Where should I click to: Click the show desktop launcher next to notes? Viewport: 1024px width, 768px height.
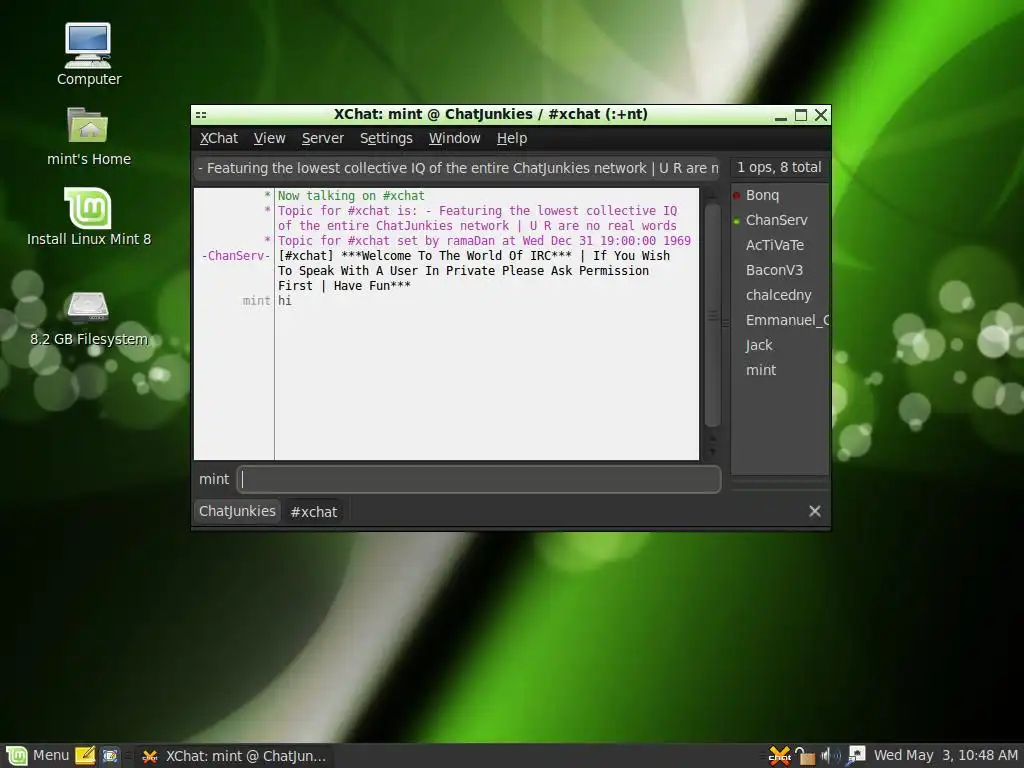tap(110, 756)
